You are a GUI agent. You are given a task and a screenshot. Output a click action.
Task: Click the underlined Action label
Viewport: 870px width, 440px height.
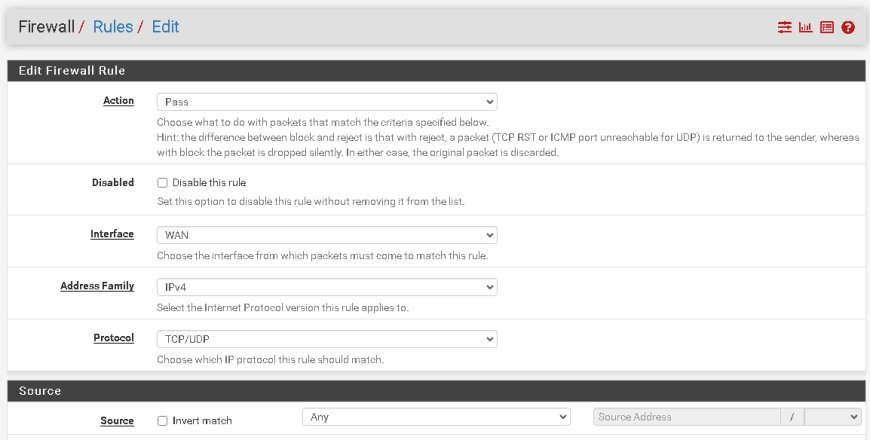click(118, 100)
